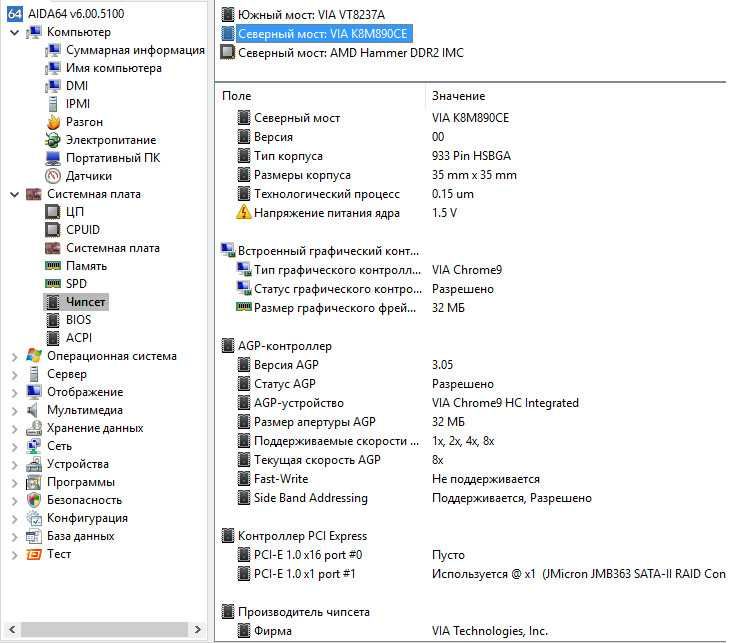Expand the Мультимедиа node
Viewport: 748px width, 643px height.
15,411
